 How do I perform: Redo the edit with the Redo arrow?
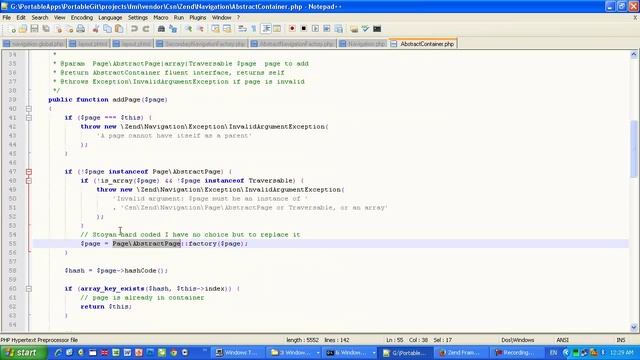[145, 29]
